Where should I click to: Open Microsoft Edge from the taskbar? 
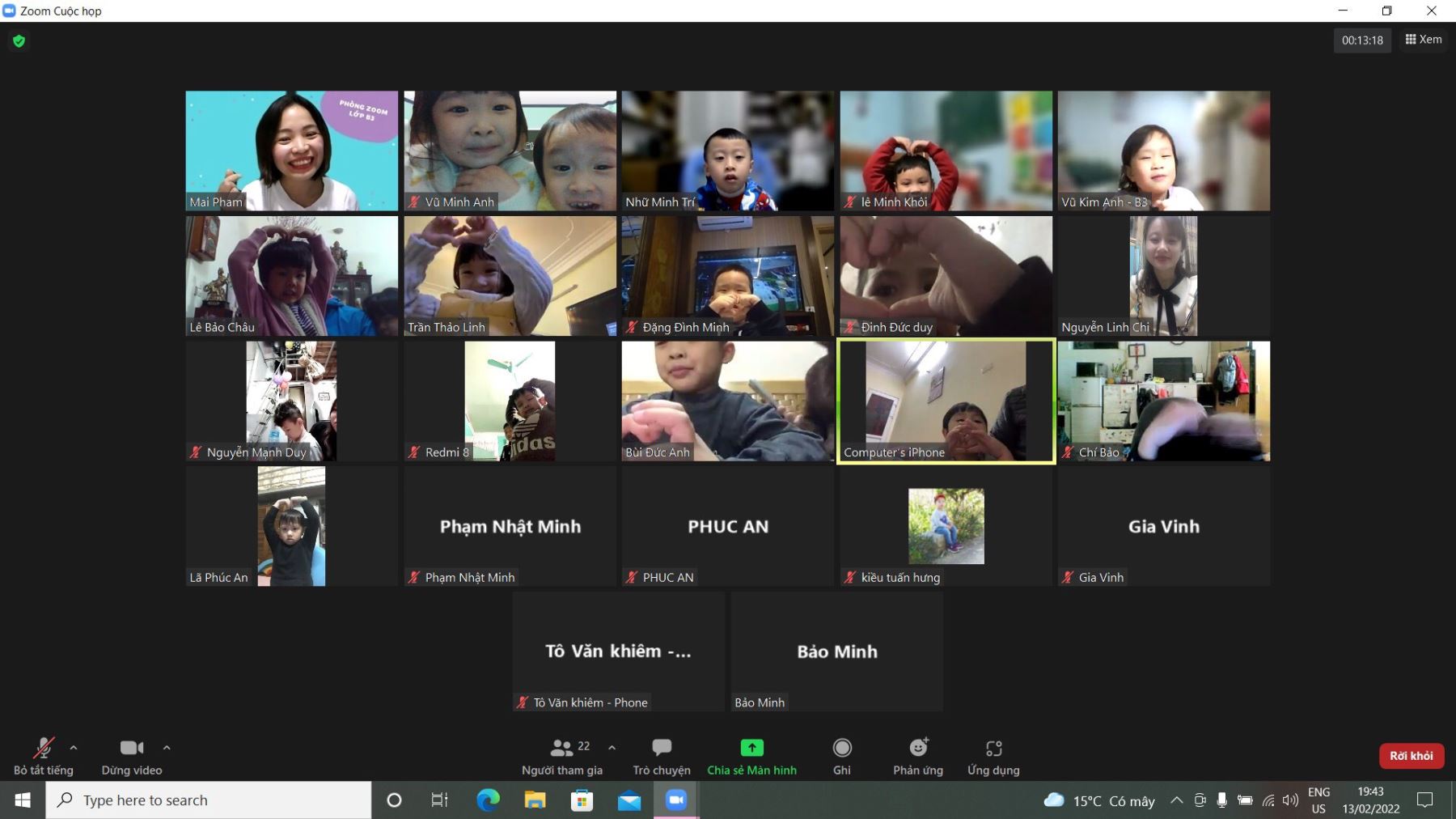(488, 800)
